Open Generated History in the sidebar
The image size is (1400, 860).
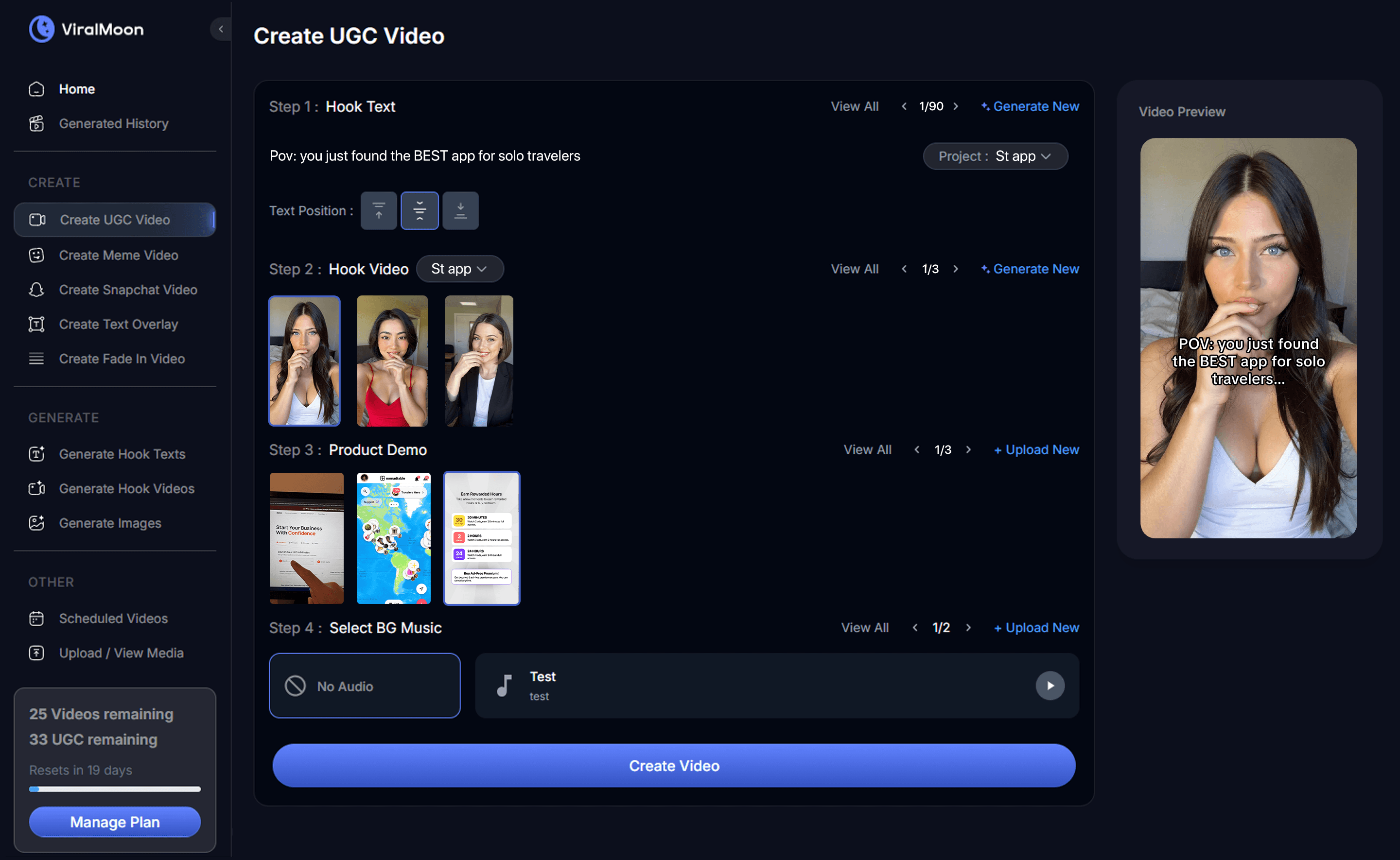[x=113, y=123]
